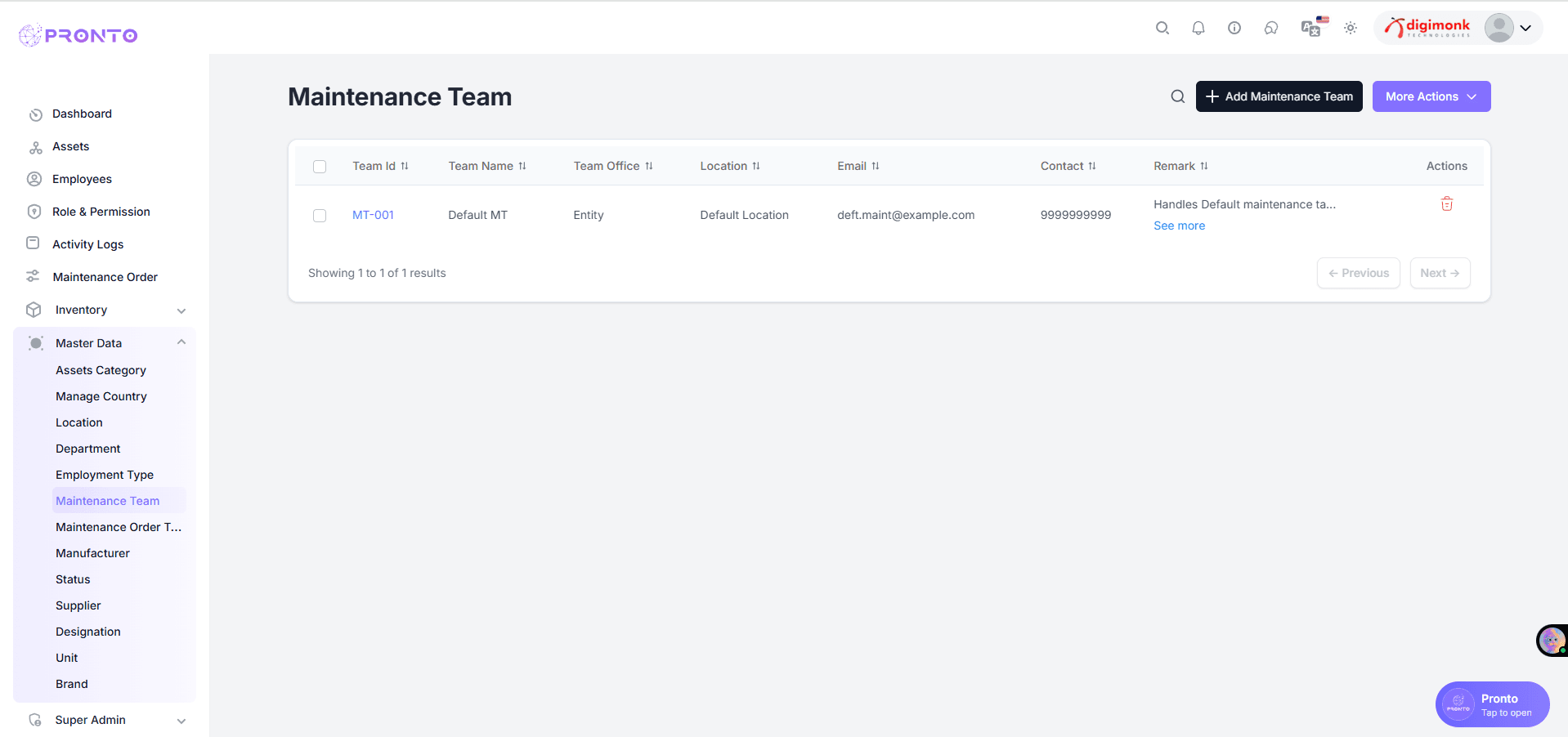Click Add Maintenance Team button
Viewport: 1568px width, 737px height.
pos(1279,96)
